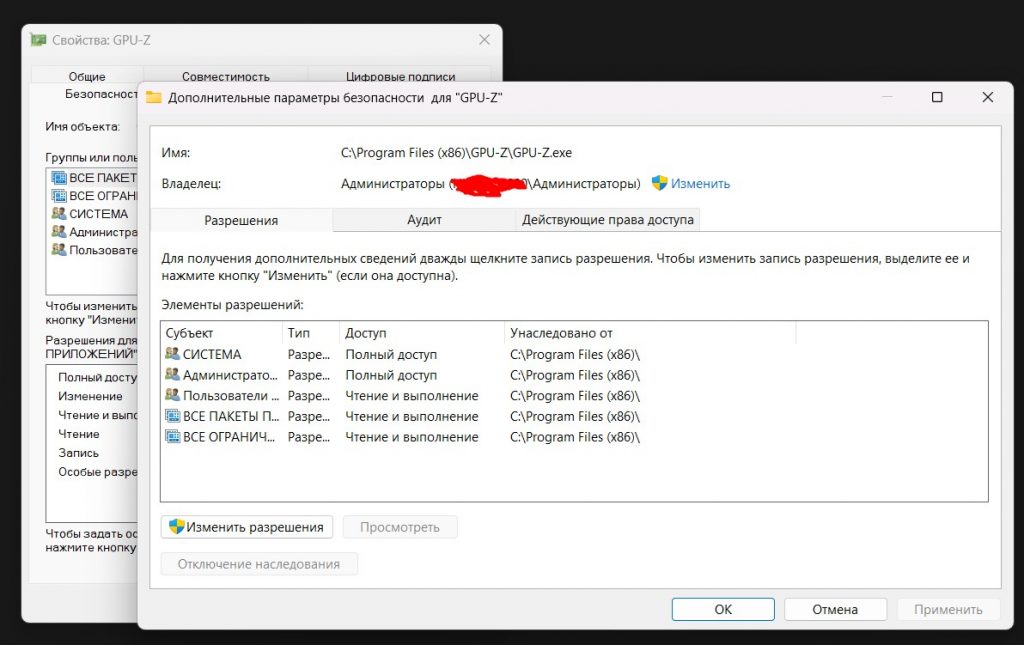Click the Изменить owner link
This screenshot has height=645, width=1024.
(x=700, y=184)
